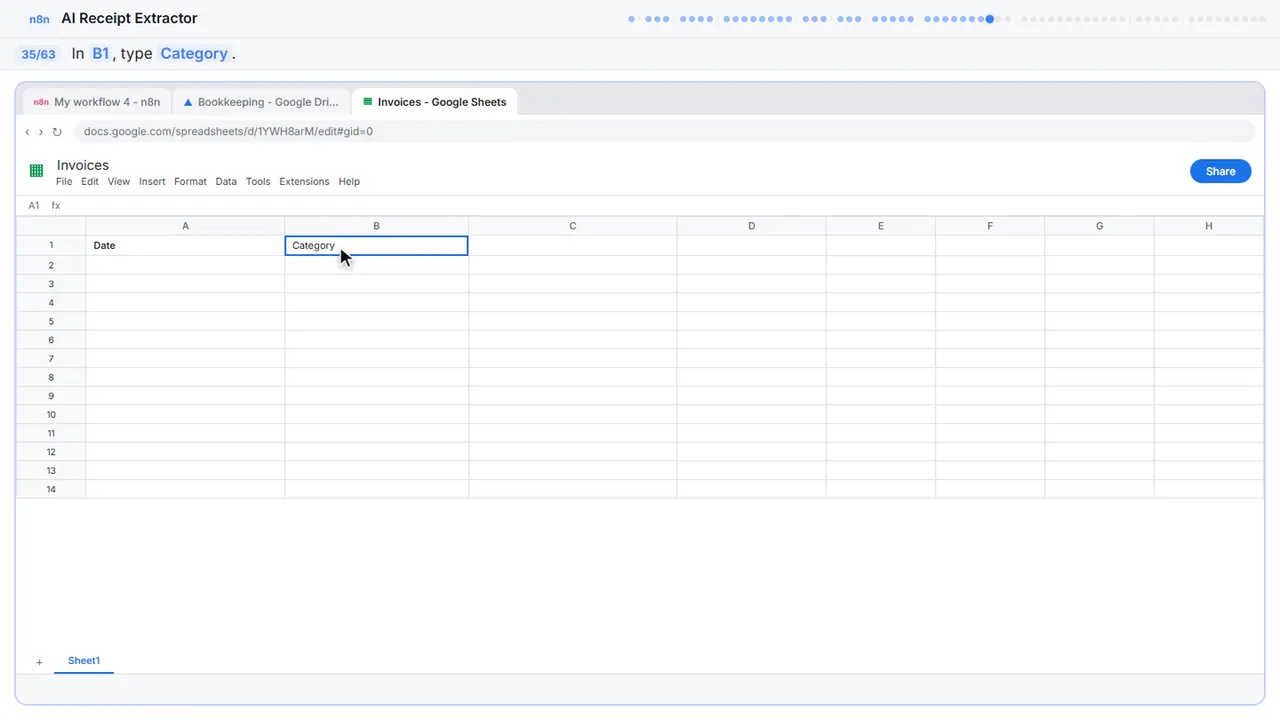Select column C header
The image size is (1280, 720).
pos(573,226)
